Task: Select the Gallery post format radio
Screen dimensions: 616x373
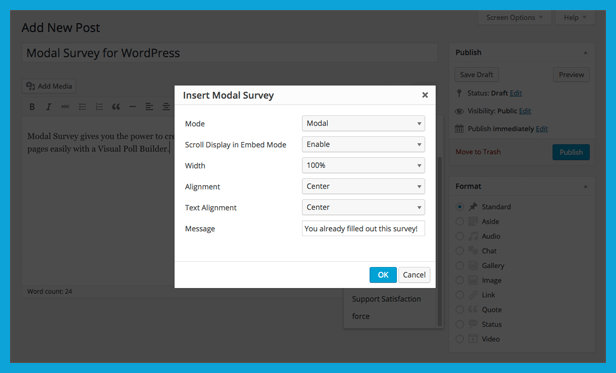Action: coord(459,266)
